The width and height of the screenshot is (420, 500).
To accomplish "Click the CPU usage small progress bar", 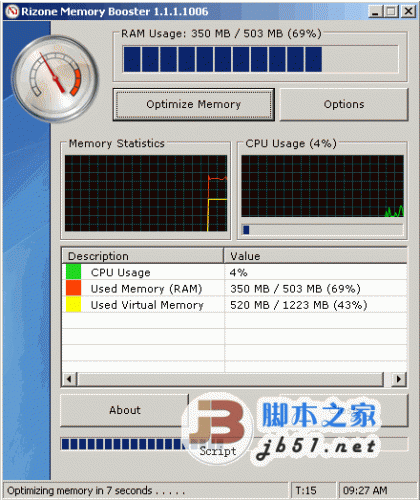I will (x=322, y=230).
